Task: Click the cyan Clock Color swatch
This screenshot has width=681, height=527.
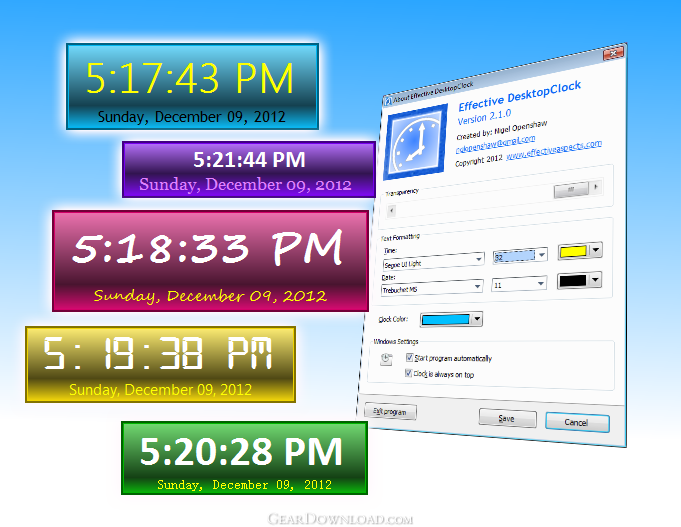Action: pyautogui.click(x=446, y=320)
